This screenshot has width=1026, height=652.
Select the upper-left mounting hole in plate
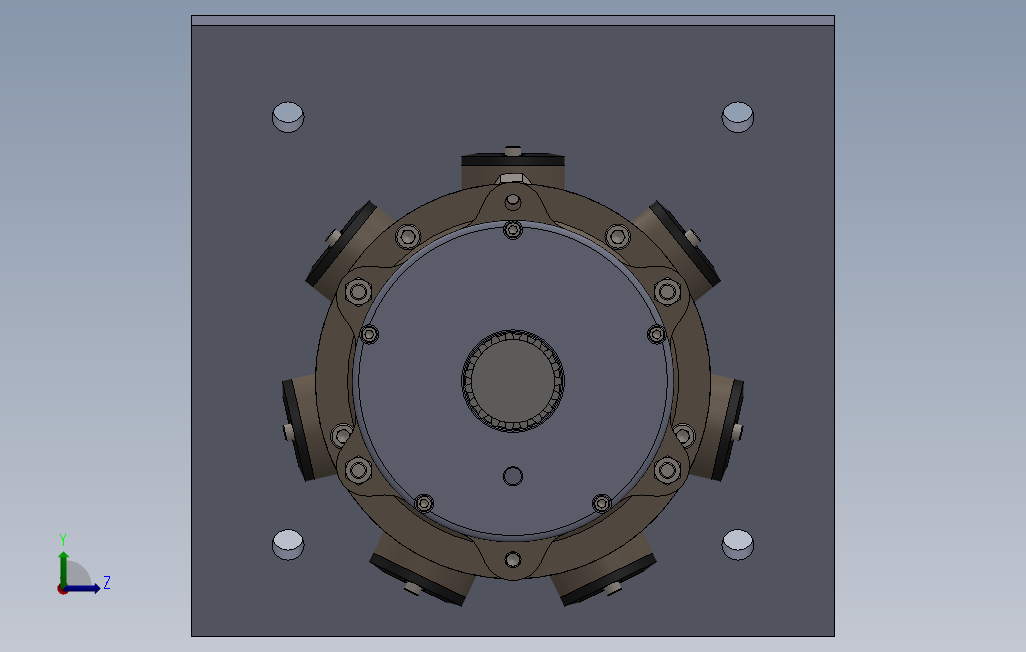(288, 117)
